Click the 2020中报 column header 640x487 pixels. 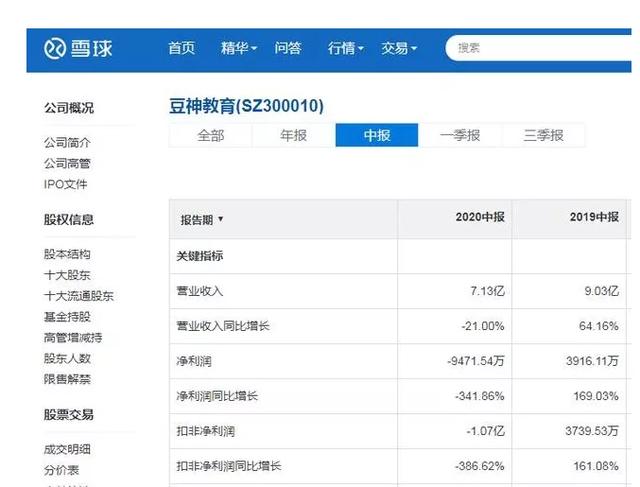[480, 217]
